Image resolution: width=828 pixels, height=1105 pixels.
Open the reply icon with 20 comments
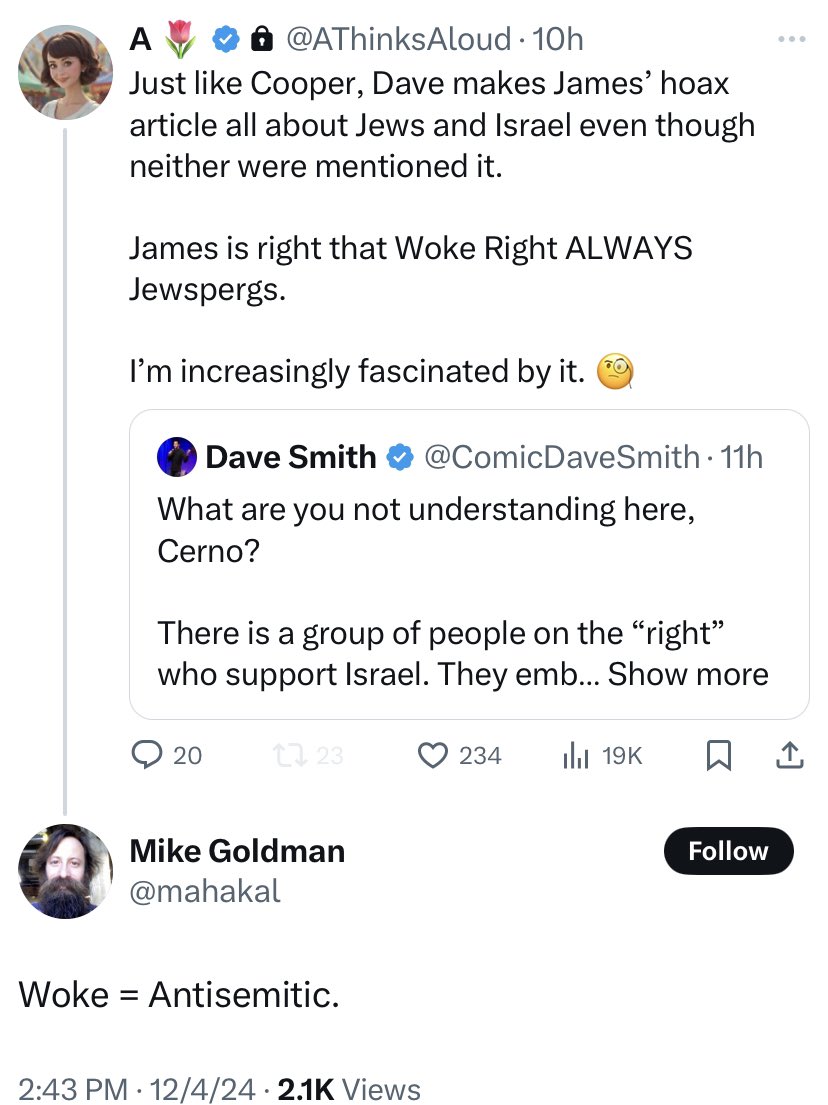pyautogui.click(x=147, y=755)
